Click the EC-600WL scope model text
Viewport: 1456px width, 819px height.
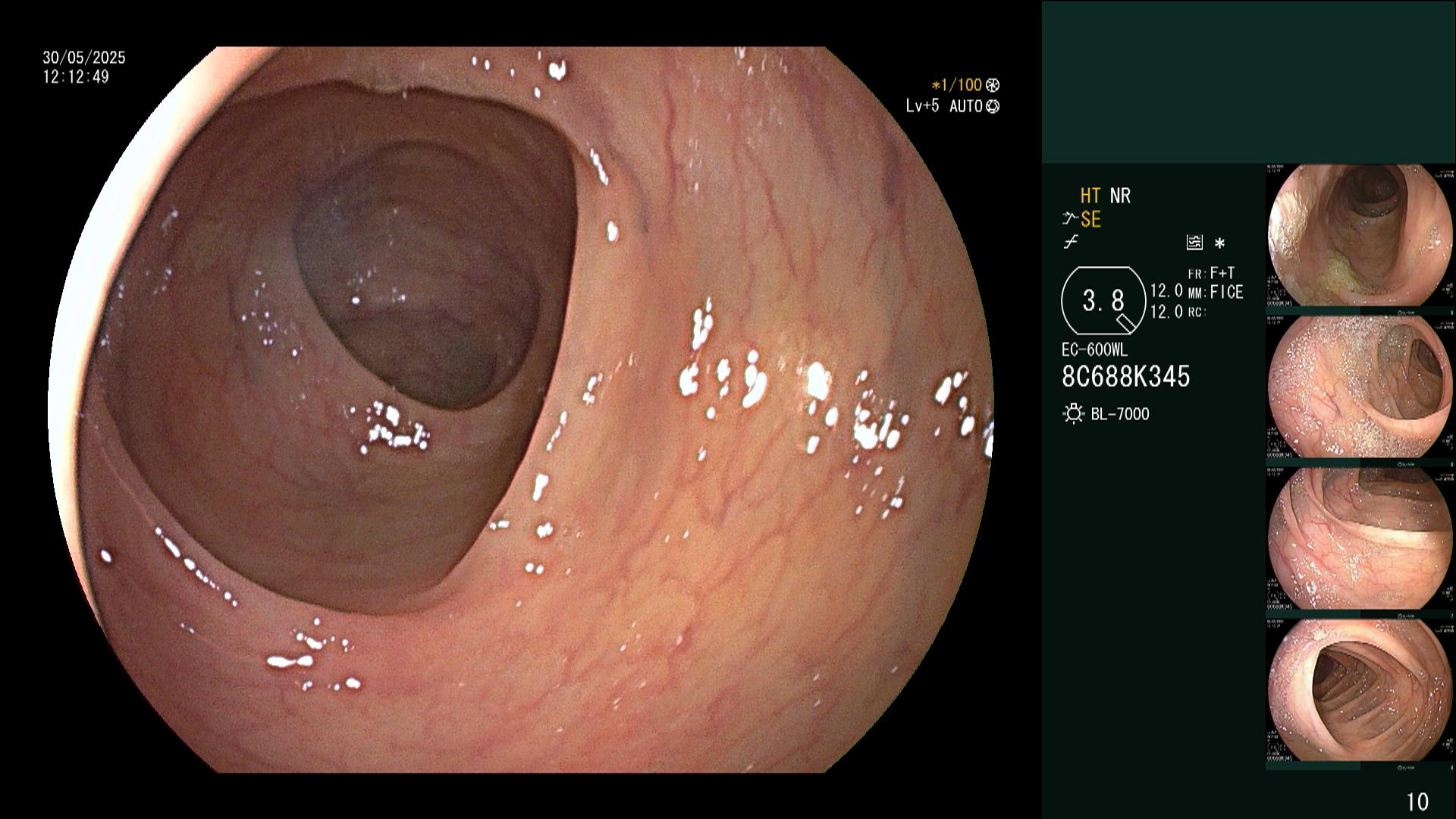[x=1094, y=350]
